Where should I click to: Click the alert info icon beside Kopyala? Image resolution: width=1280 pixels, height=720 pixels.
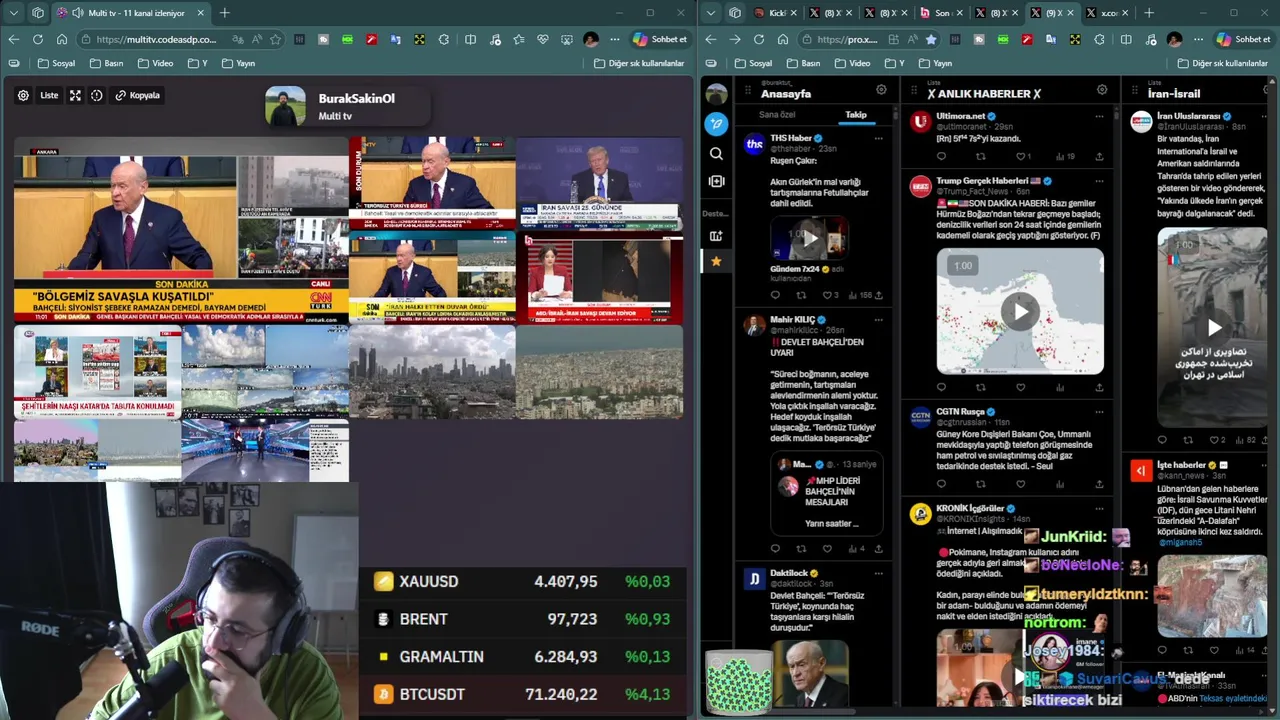tap(97, 96)
